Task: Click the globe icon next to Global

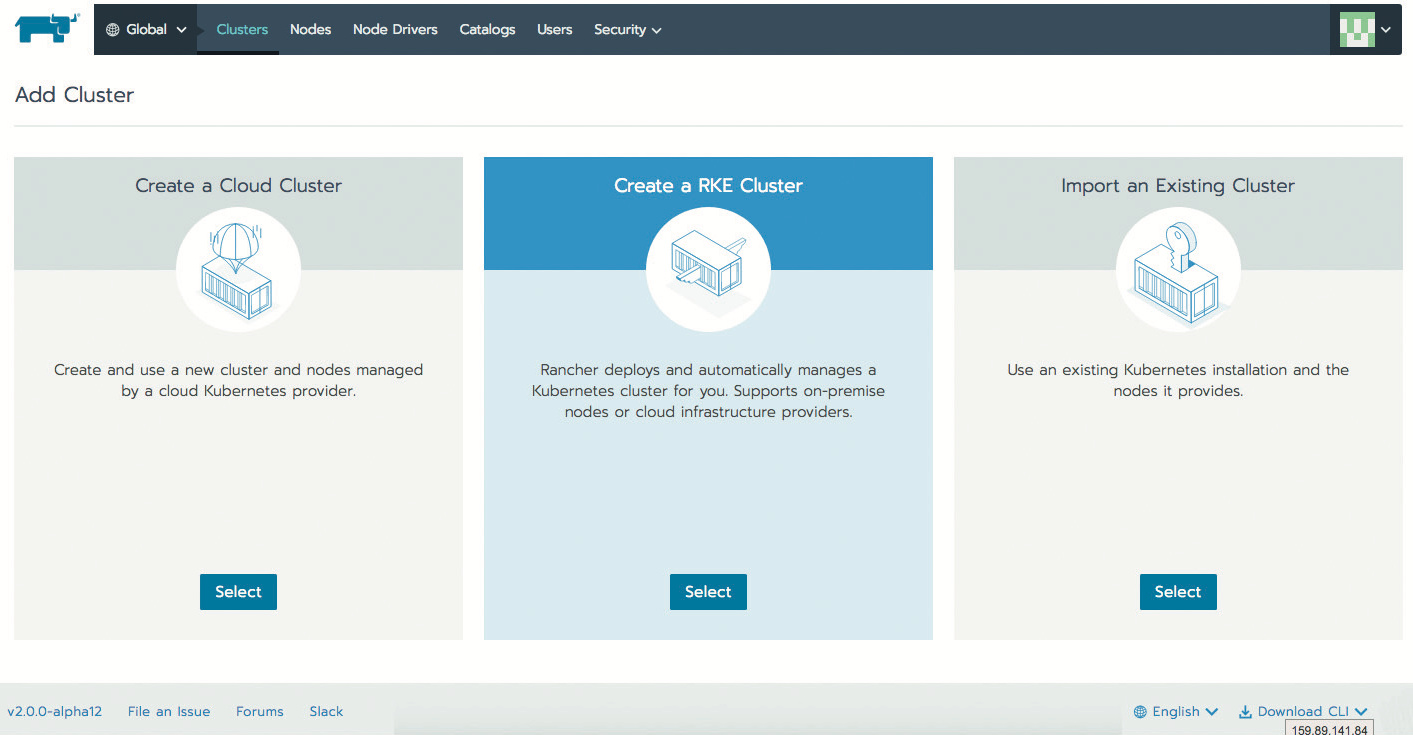Action: (x=113, y=30)
